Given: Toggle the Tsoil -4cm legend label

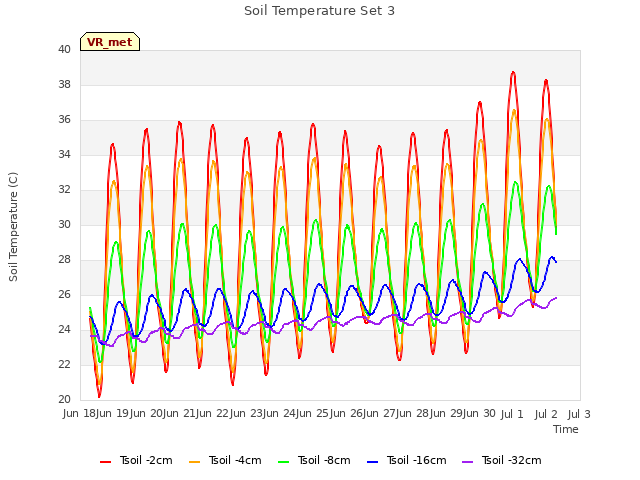Looking at the screenshot, I should [x=235, y=460].
